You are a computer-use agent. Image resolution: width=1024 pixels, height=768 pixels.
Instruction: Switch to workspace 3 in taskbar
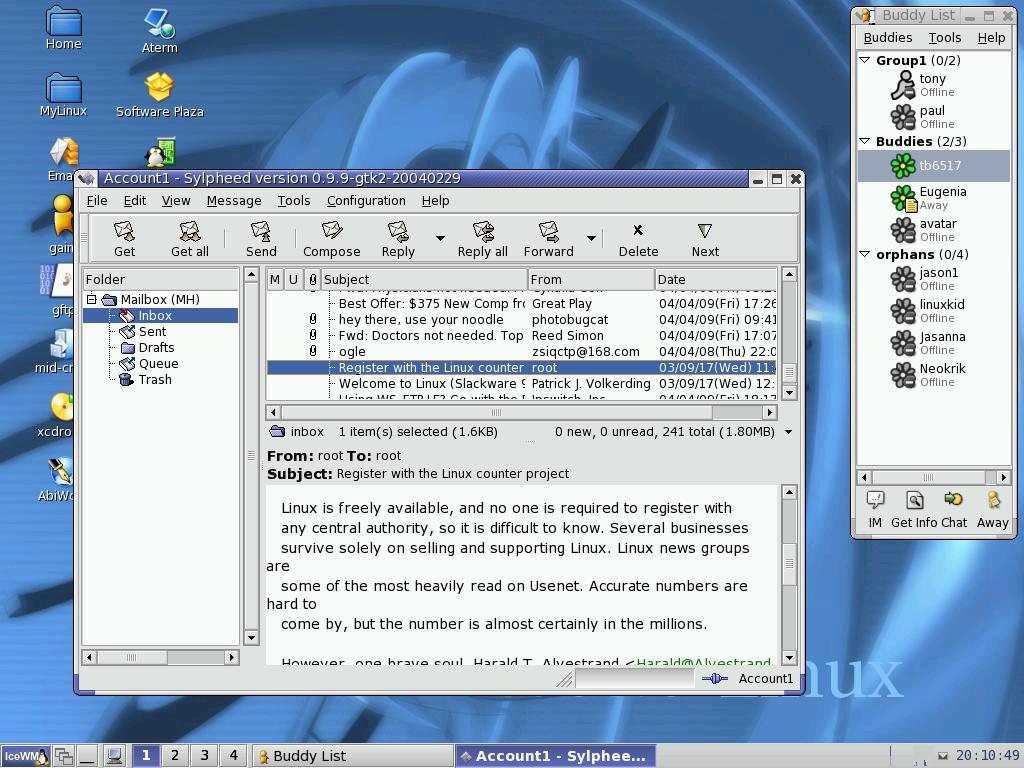coord(204,755)
